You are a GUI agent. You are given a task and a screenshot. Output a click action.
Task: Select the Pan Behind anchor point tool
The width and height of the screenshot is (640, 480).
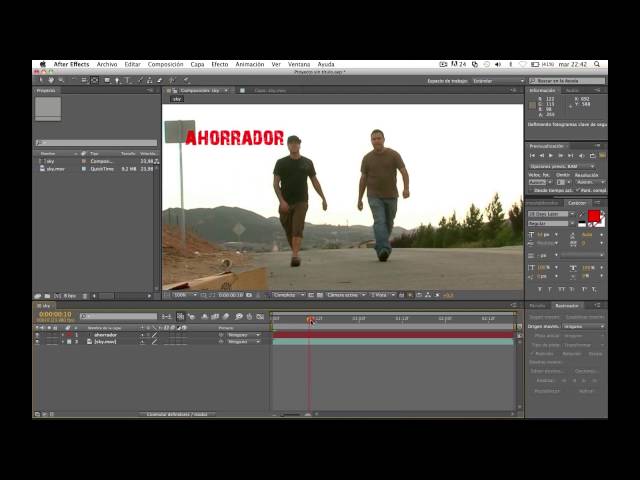(x=94, y=80)
